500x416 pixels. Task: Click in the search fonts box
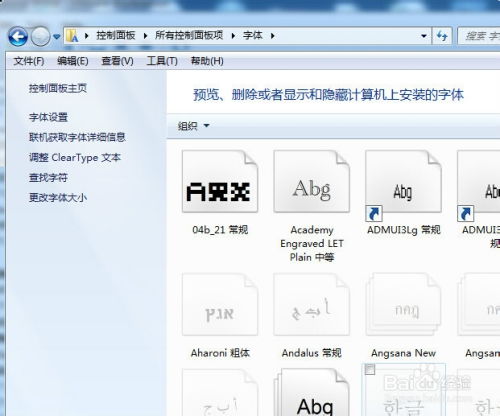click(479, 36)
